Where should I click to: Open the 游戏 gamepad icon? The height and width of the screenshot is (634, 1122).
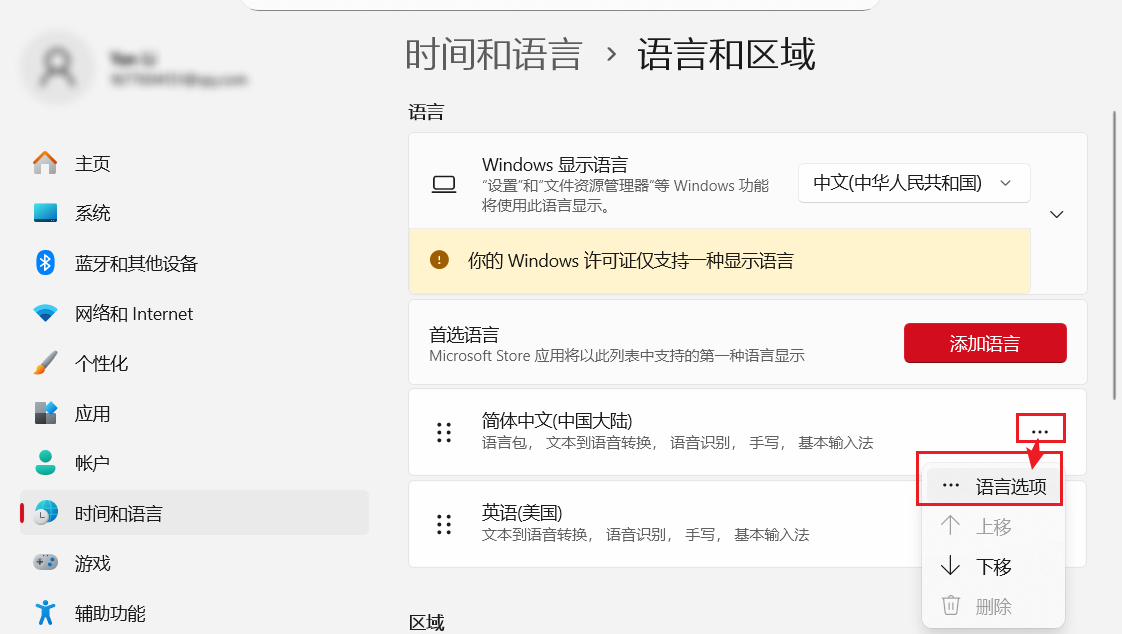coord(45,562)
